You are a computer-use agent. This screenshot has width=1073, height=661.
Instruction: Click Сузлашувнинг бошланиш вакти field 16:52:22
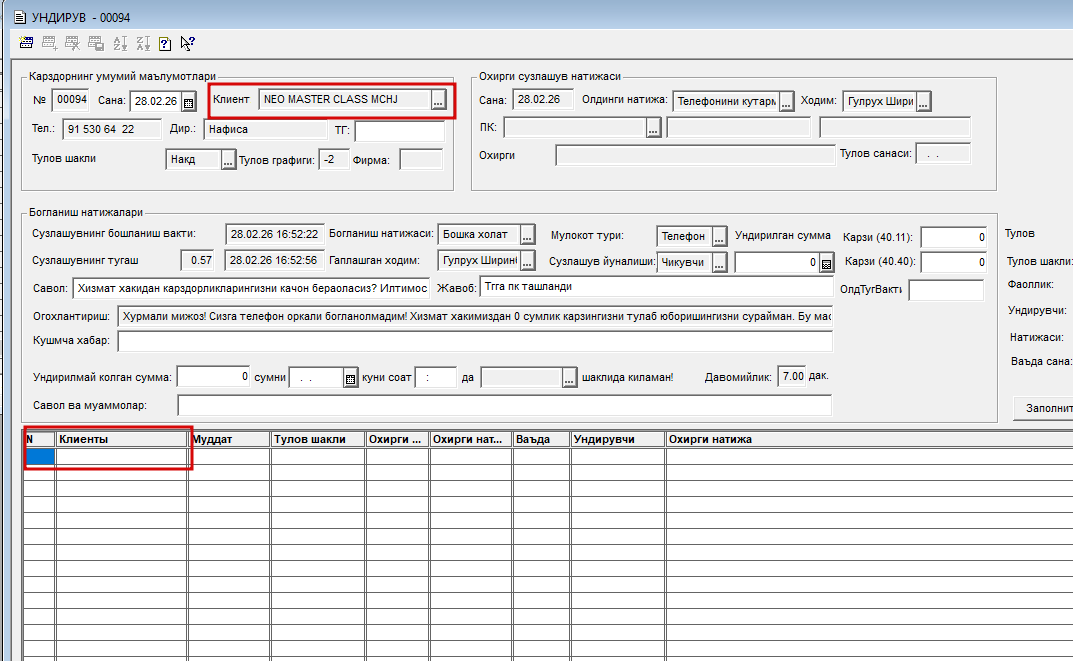(x=274, y=234)
